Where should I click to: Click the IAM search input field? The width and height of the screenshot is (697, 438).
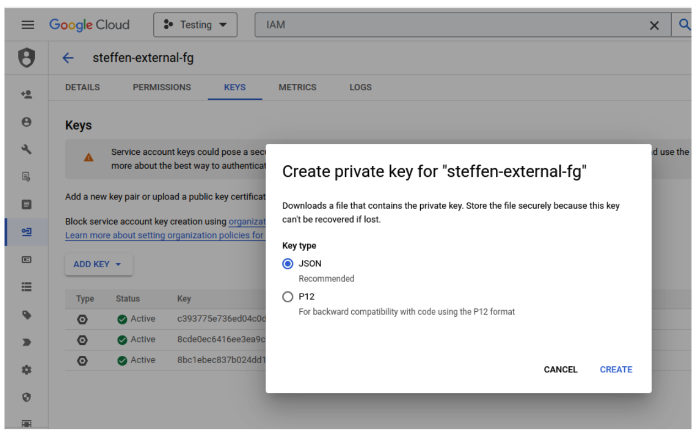[x=450, y=25]
